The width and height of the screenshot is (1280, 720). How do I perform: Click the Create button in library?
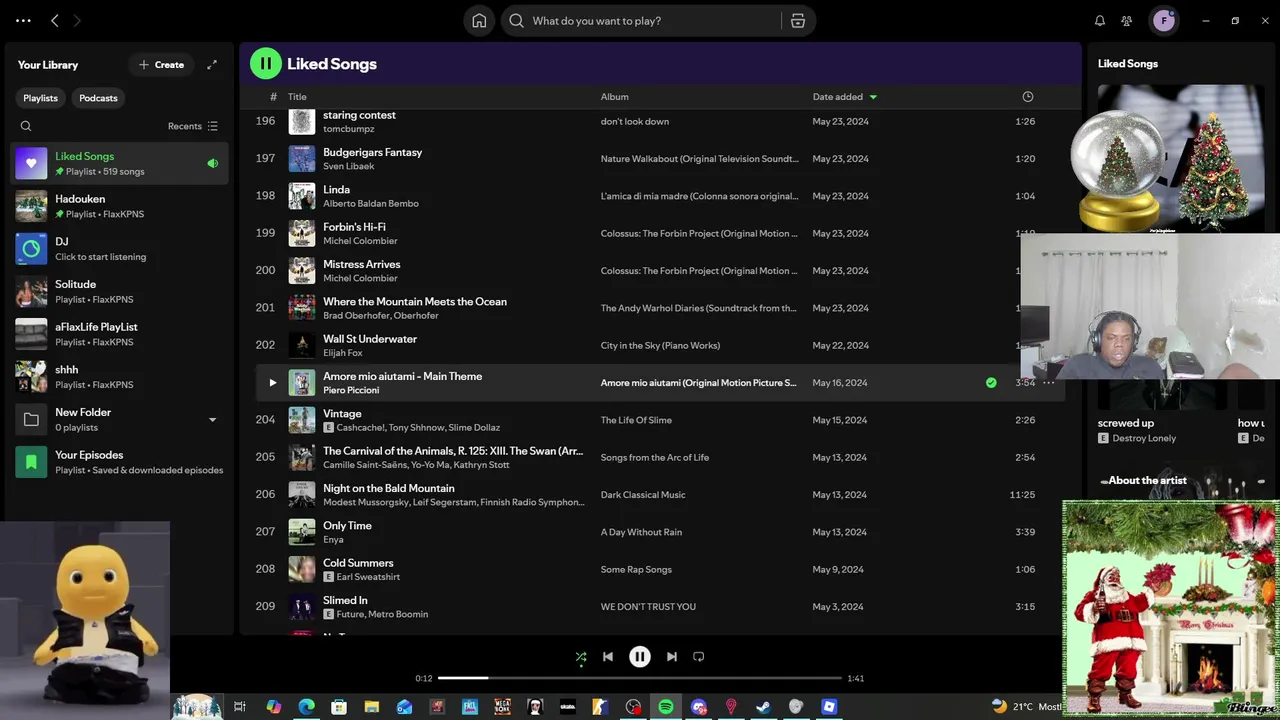[x=161, y=65]
